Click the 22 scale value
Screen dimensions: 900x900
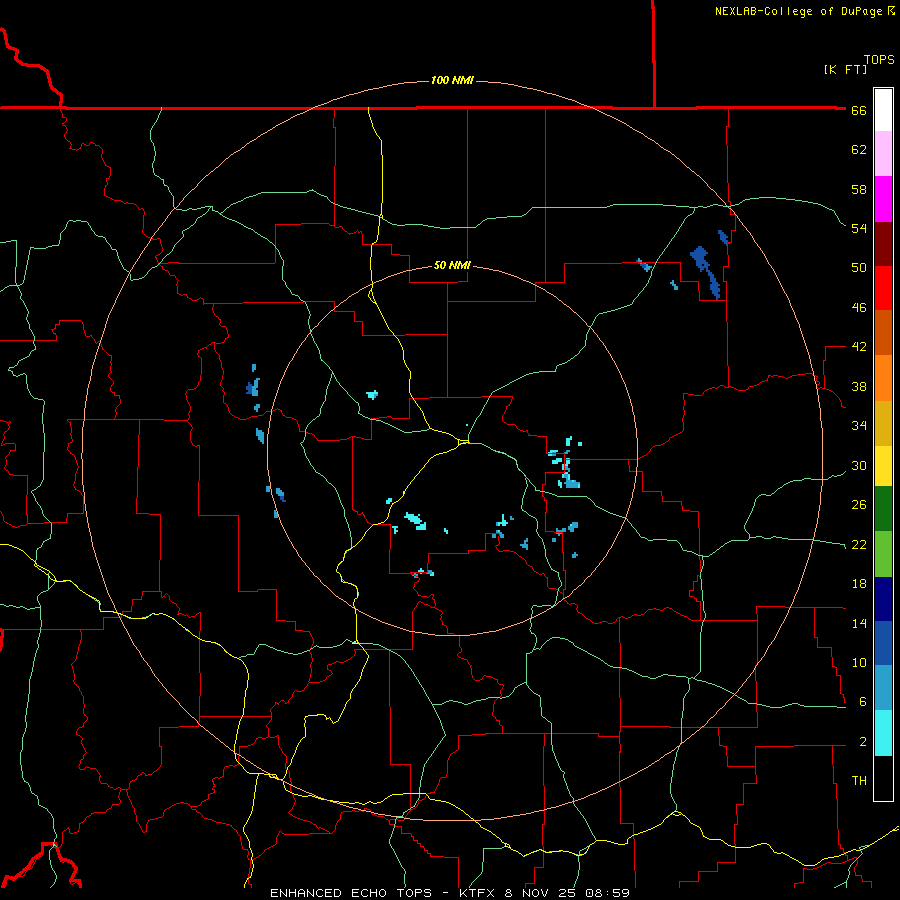click(x=859, y=545)
